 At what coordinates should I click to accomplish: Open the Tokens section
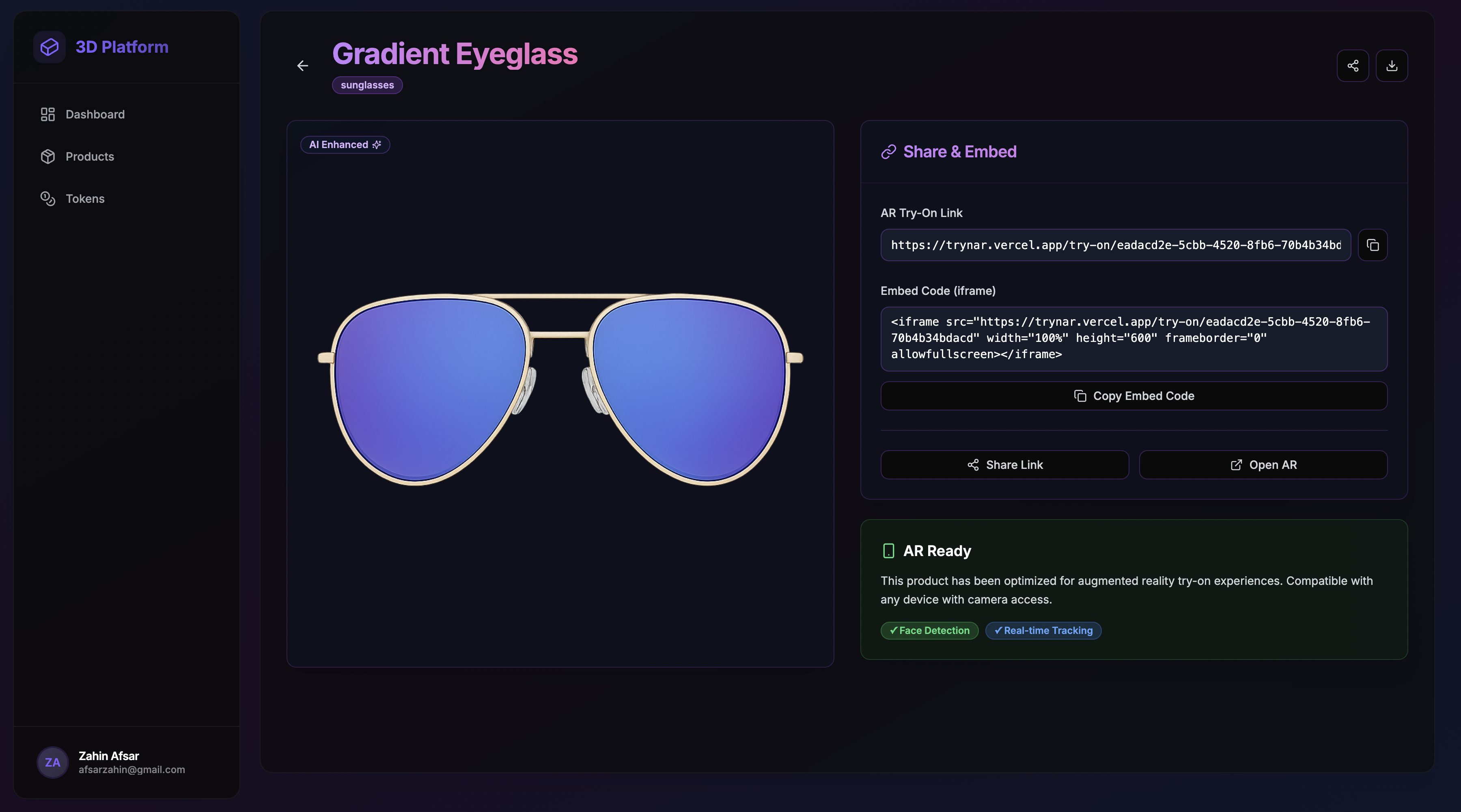click(x=85, y=198)
